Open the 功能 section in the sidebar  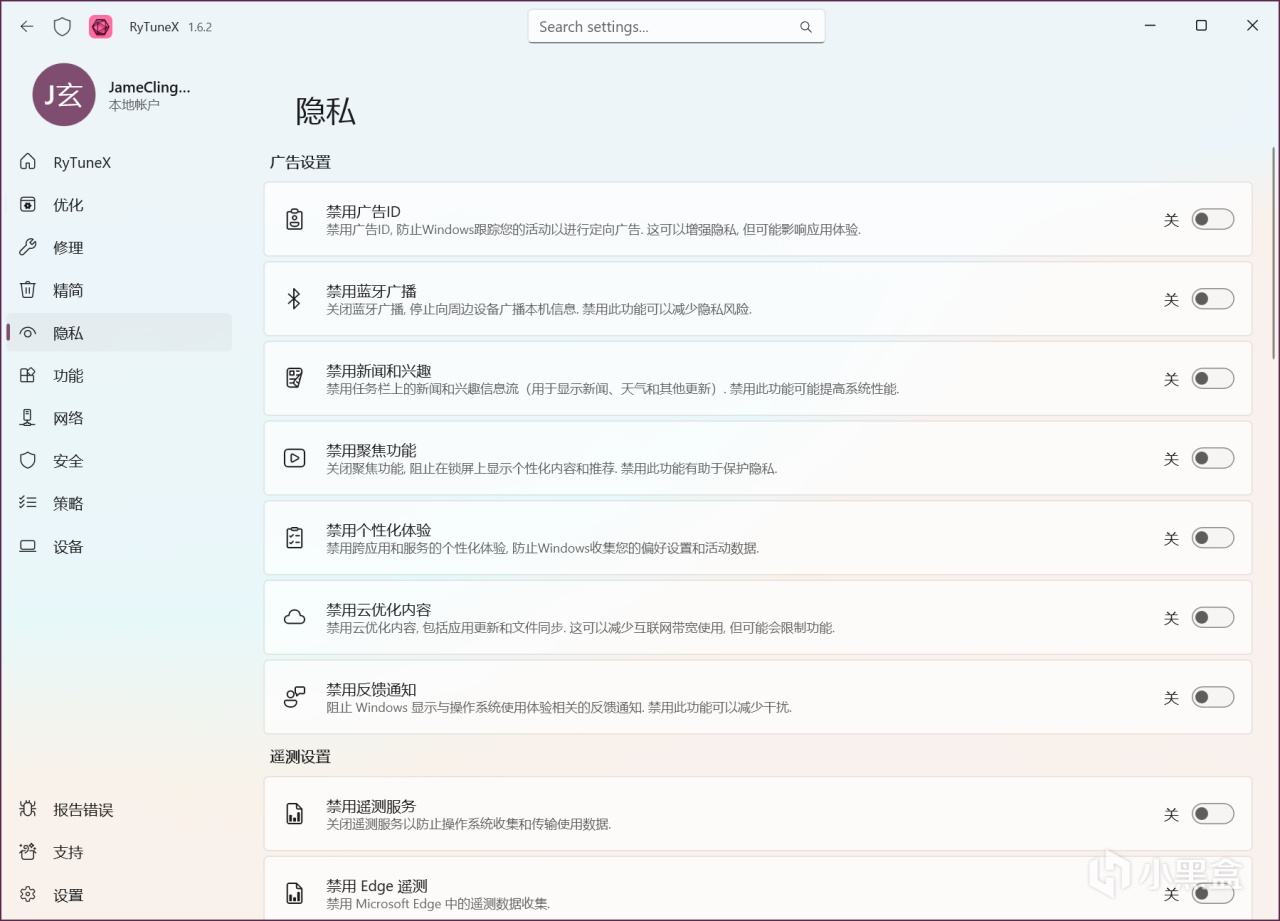pyautogui.click(x=119, y=376)
